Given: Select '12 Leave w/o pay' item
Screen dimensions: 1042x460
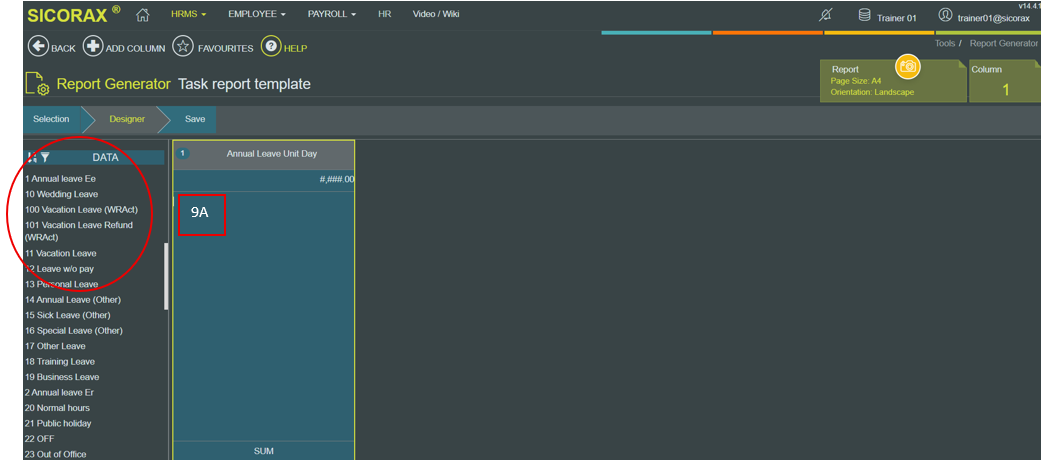Looking at the screenshot, I should click(x=59, y=269).
